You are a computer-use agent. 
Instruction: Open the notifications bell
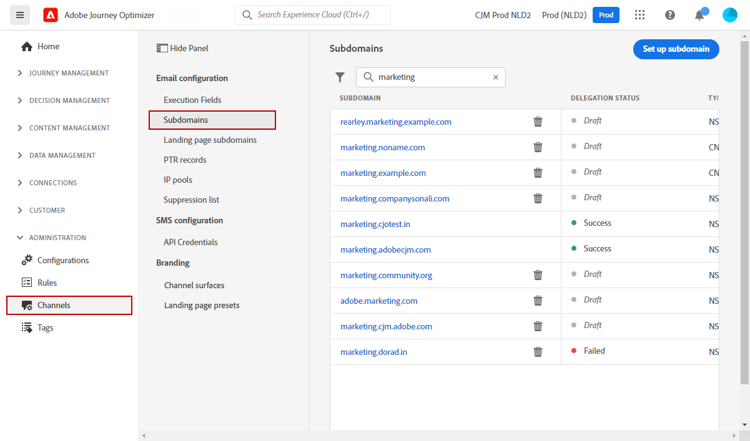(x=700, y=15)
